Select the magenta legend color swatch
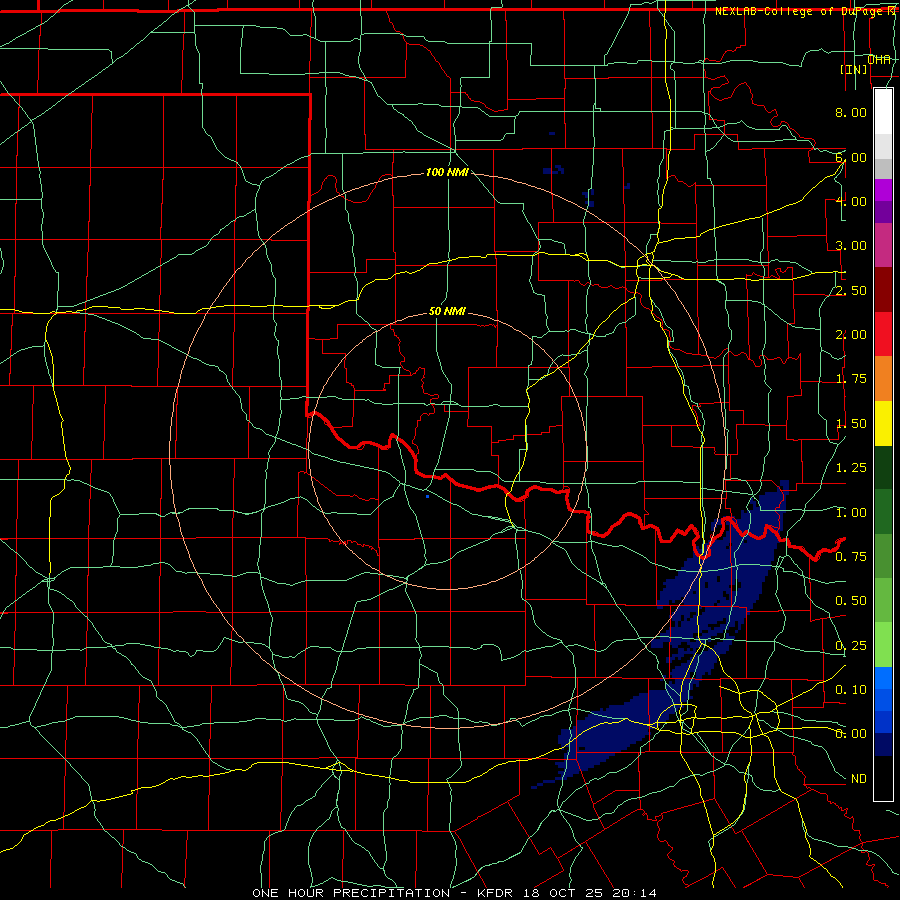Viewport: 900px width, 900px height. 883,190
